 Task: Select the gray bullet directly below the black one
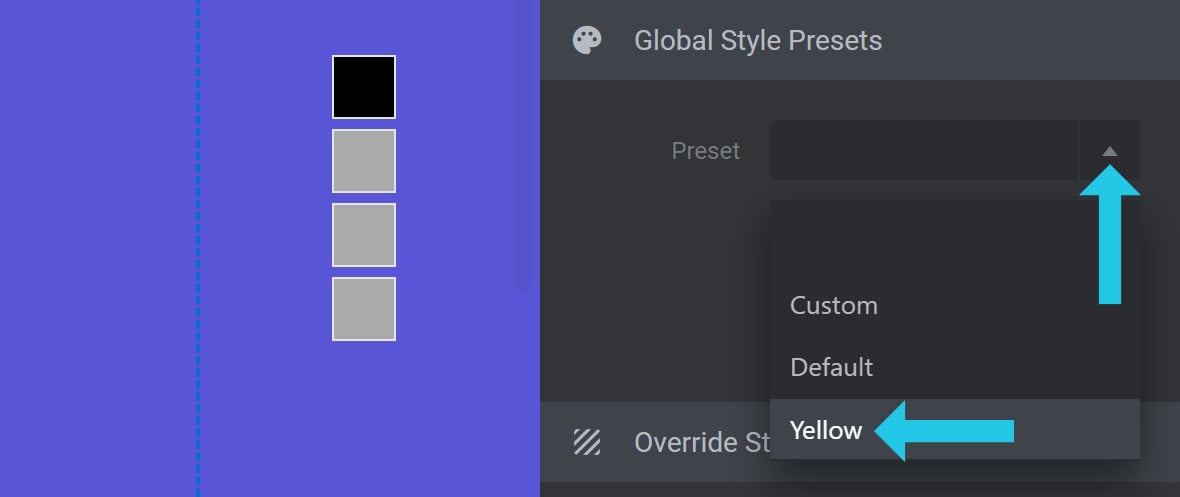(363, 160)
